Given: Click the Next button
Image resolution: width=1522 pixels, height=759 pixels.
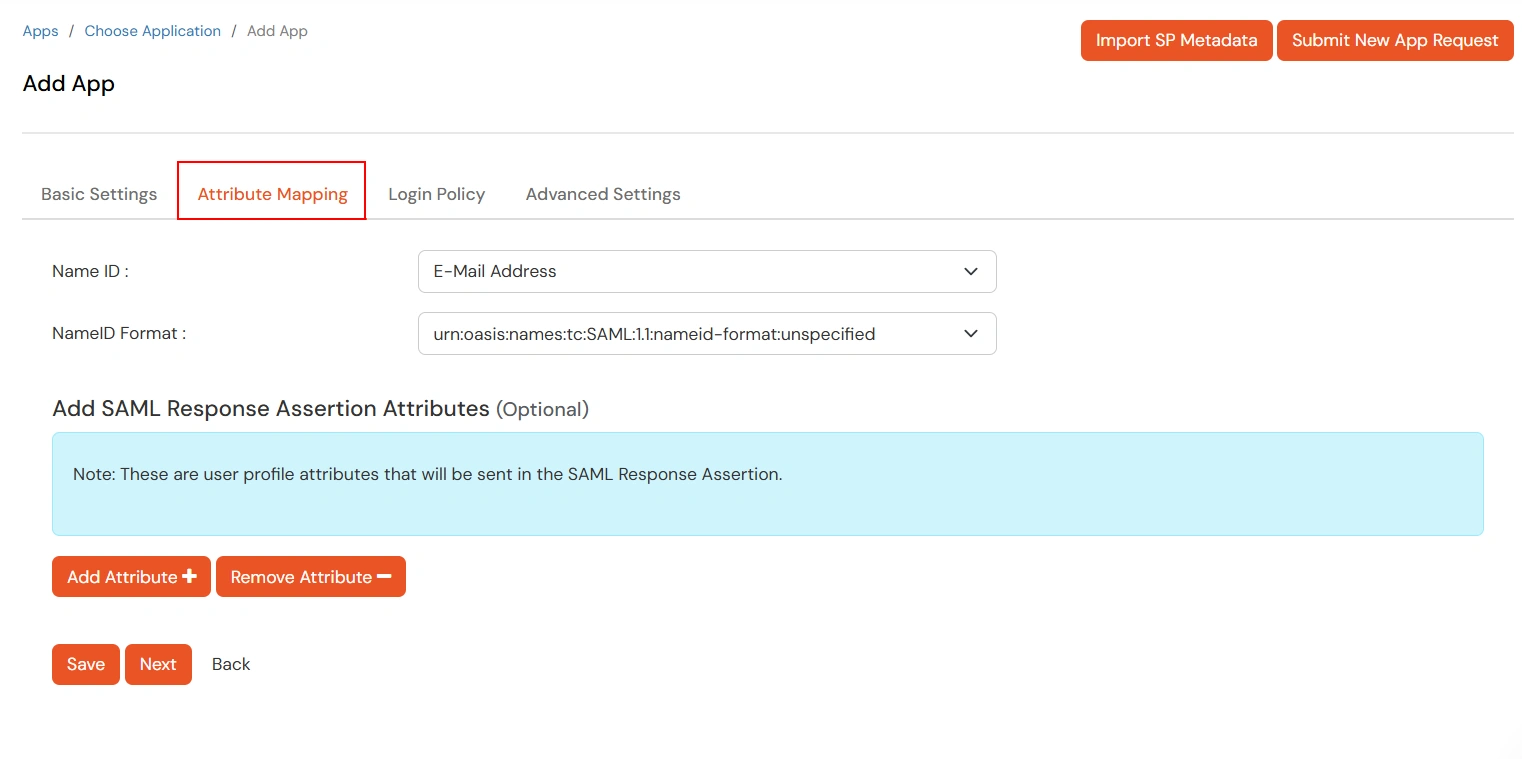Looking at the screenshot, I should click(x=158, y=663).
